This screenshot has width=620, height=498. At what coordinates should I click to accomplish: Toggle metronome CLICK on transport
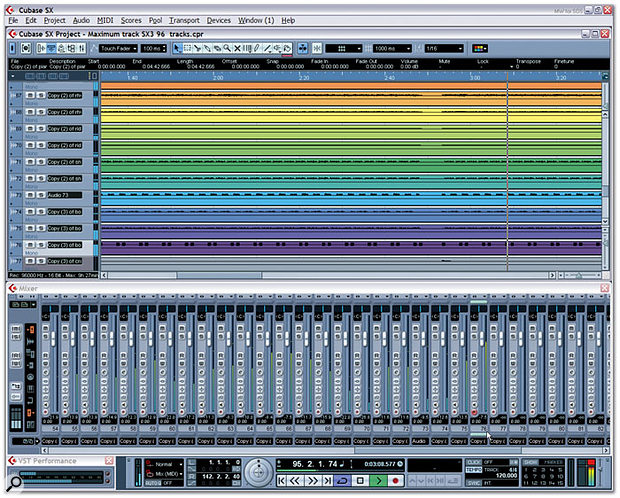[x=474, y=462]
